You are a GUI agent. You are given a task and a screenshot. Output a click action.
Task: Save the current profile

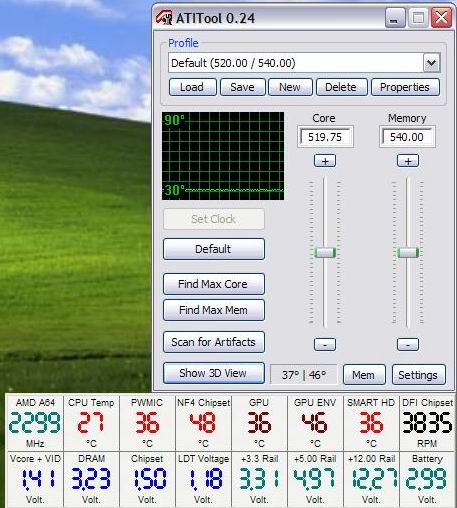point(243,87)
